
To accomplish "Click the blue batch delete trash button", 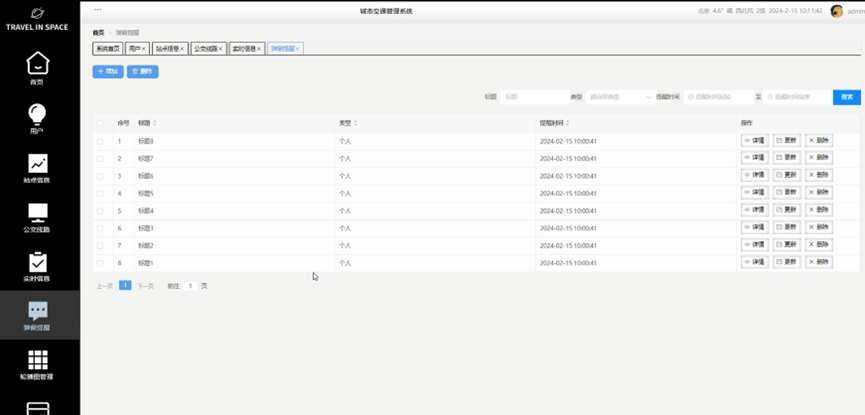I will pyautogui.click(x=143, y=72).
